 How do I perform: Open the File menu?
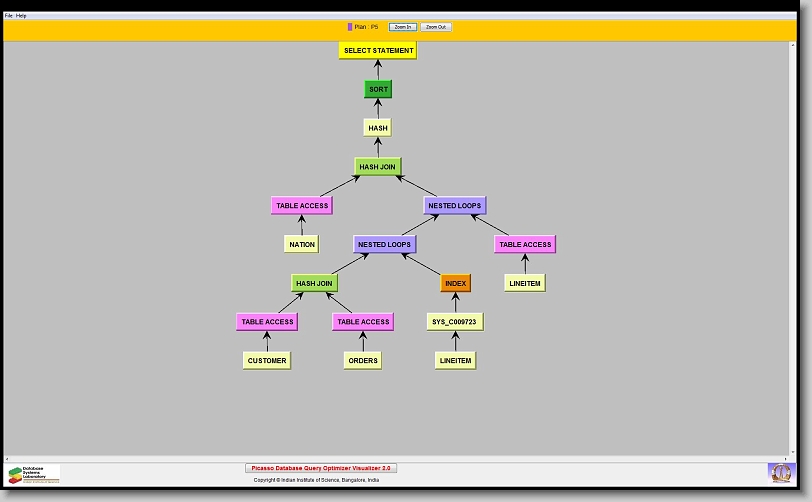pos(9,16)
